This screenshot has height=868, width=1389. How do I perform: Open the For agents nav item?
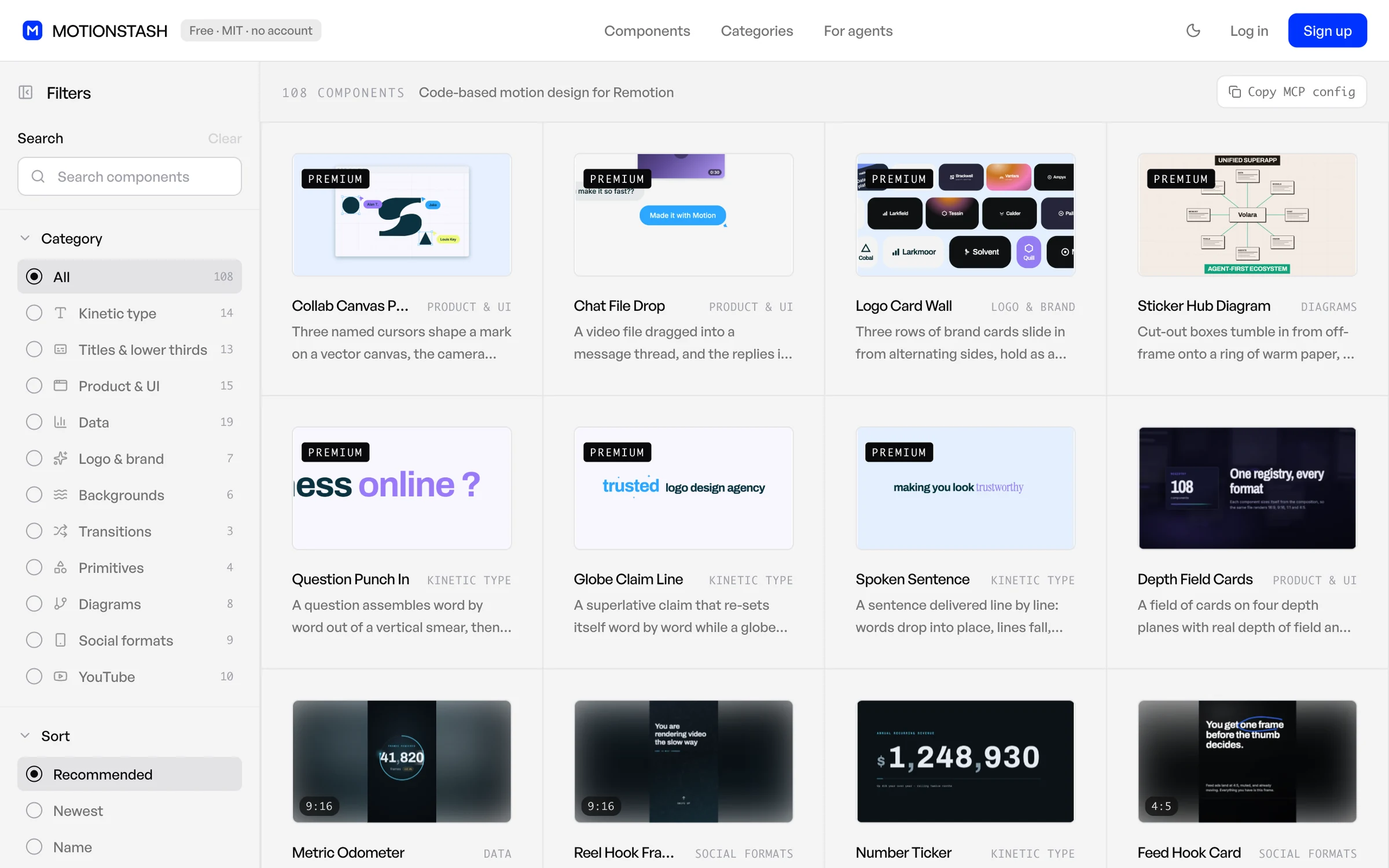[x=858, y=31]
